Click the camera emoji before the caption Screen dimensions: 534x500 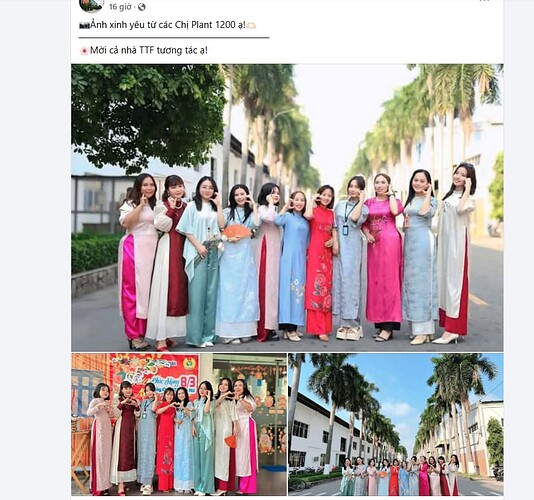(x=84, y=26)
